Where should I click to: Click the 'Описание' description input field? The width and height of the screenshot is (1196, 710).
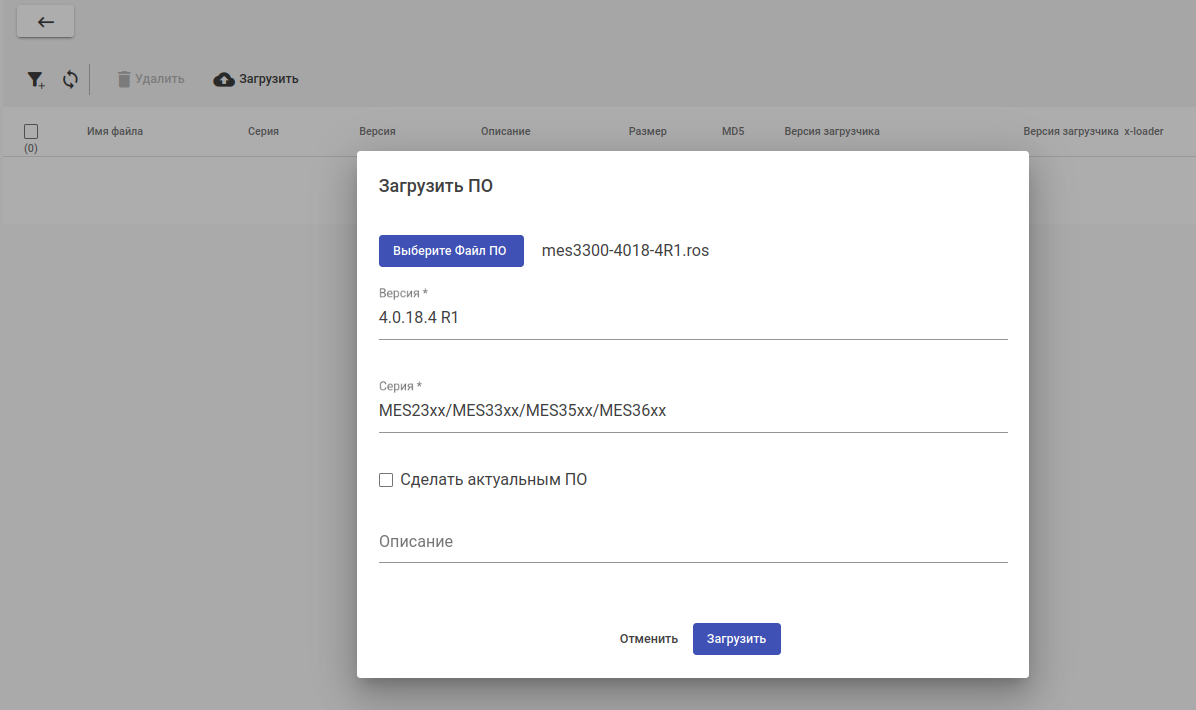(x=692, y=541)
